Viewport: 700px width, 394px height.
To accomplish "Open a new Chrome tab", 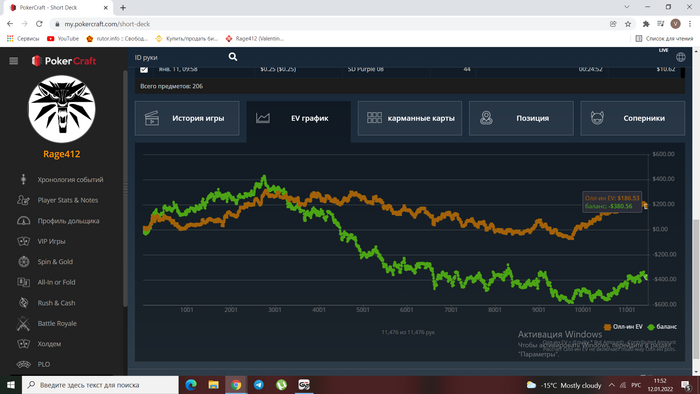I will tap(123, 8).
